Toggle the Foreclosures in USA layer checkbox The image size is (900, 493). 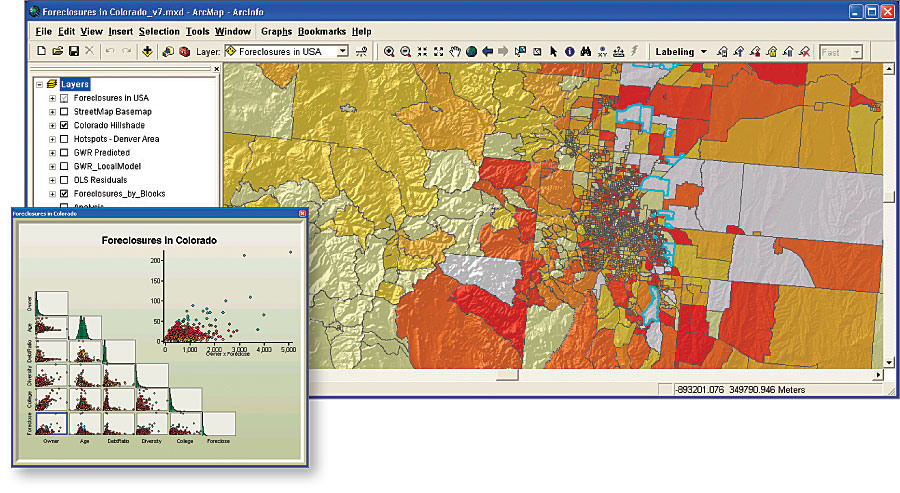[x=64, y=98]
